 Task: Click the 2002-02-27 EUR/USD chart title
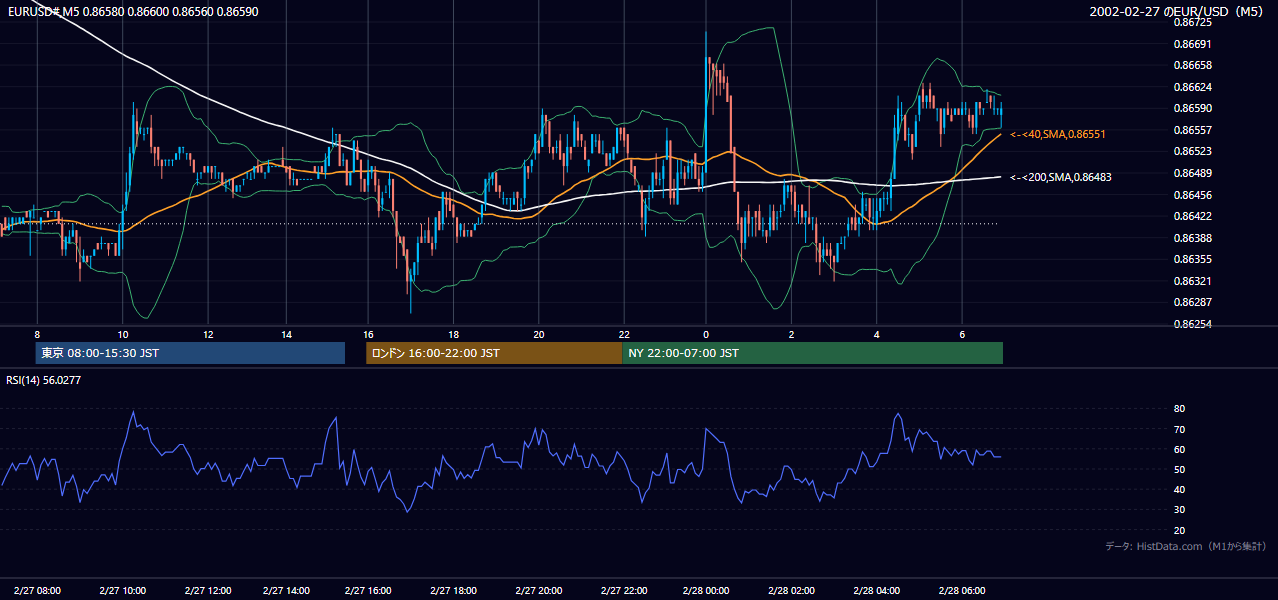click(x=1178, y=12)
